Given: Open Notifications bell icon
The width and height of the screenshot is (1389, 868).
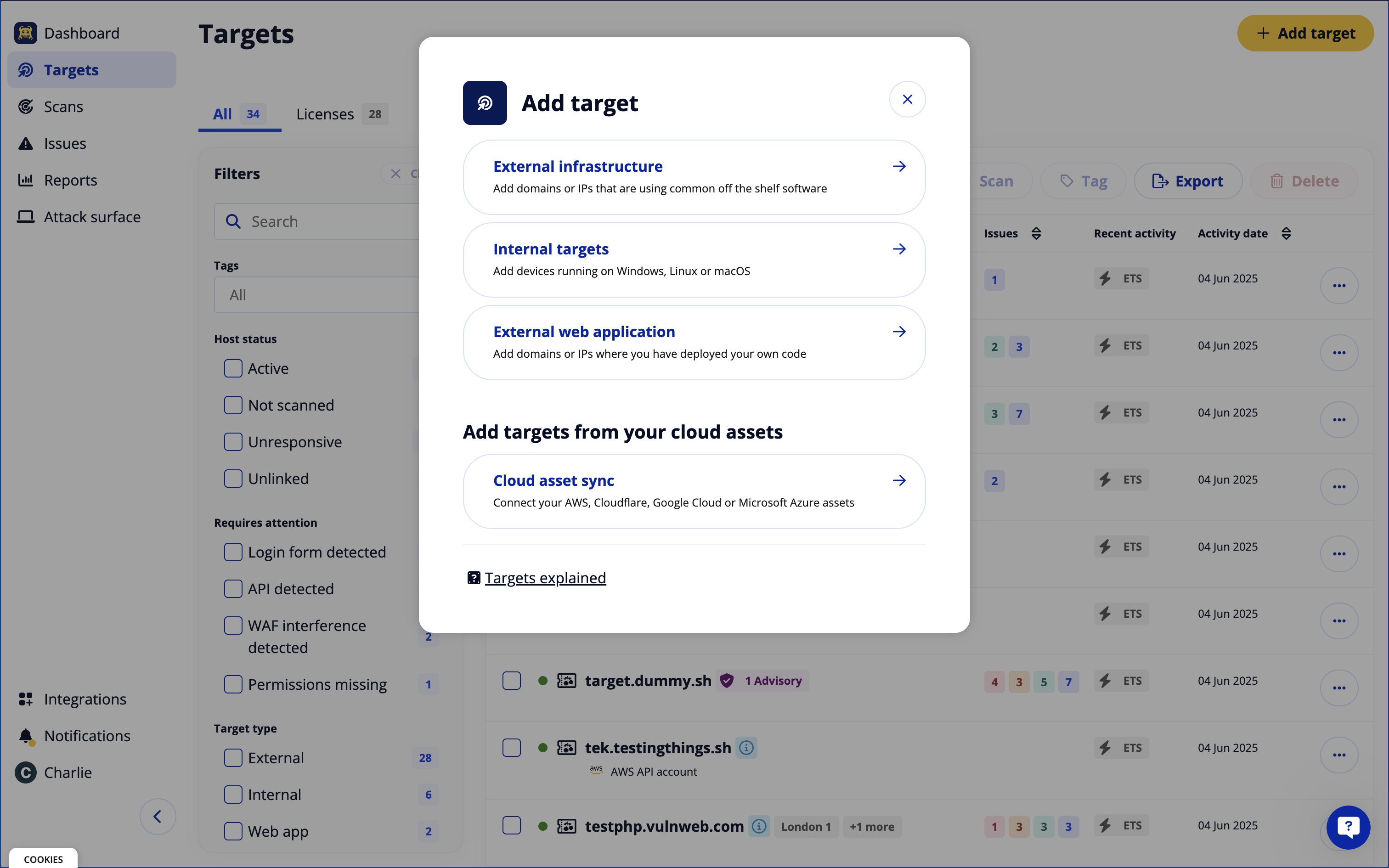Looking at the screenshot, I should (26, 736).
